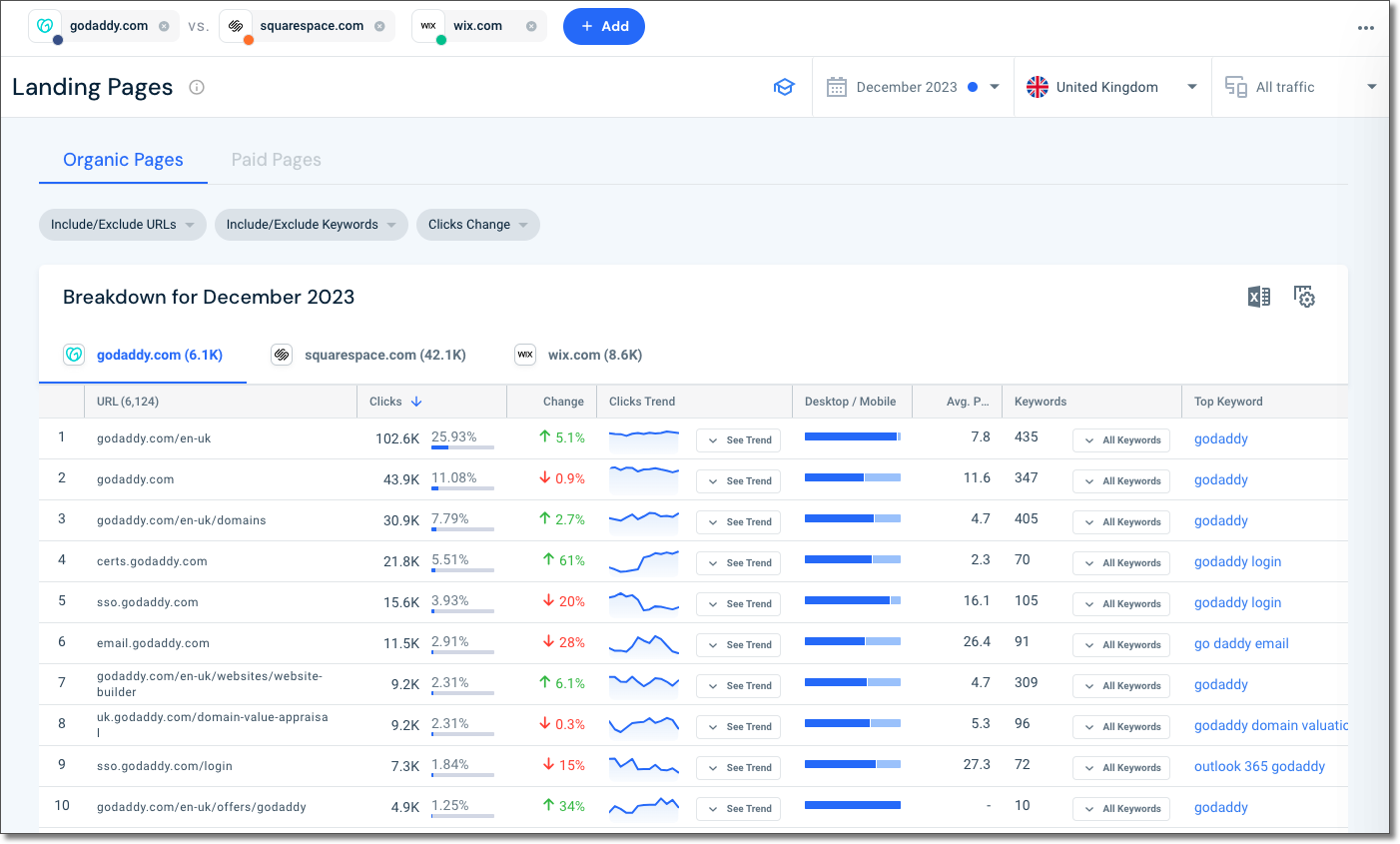Expand See Trend for godaddy.com/en-uk row
The image size is (1400, 844).
tap(738, 439)
